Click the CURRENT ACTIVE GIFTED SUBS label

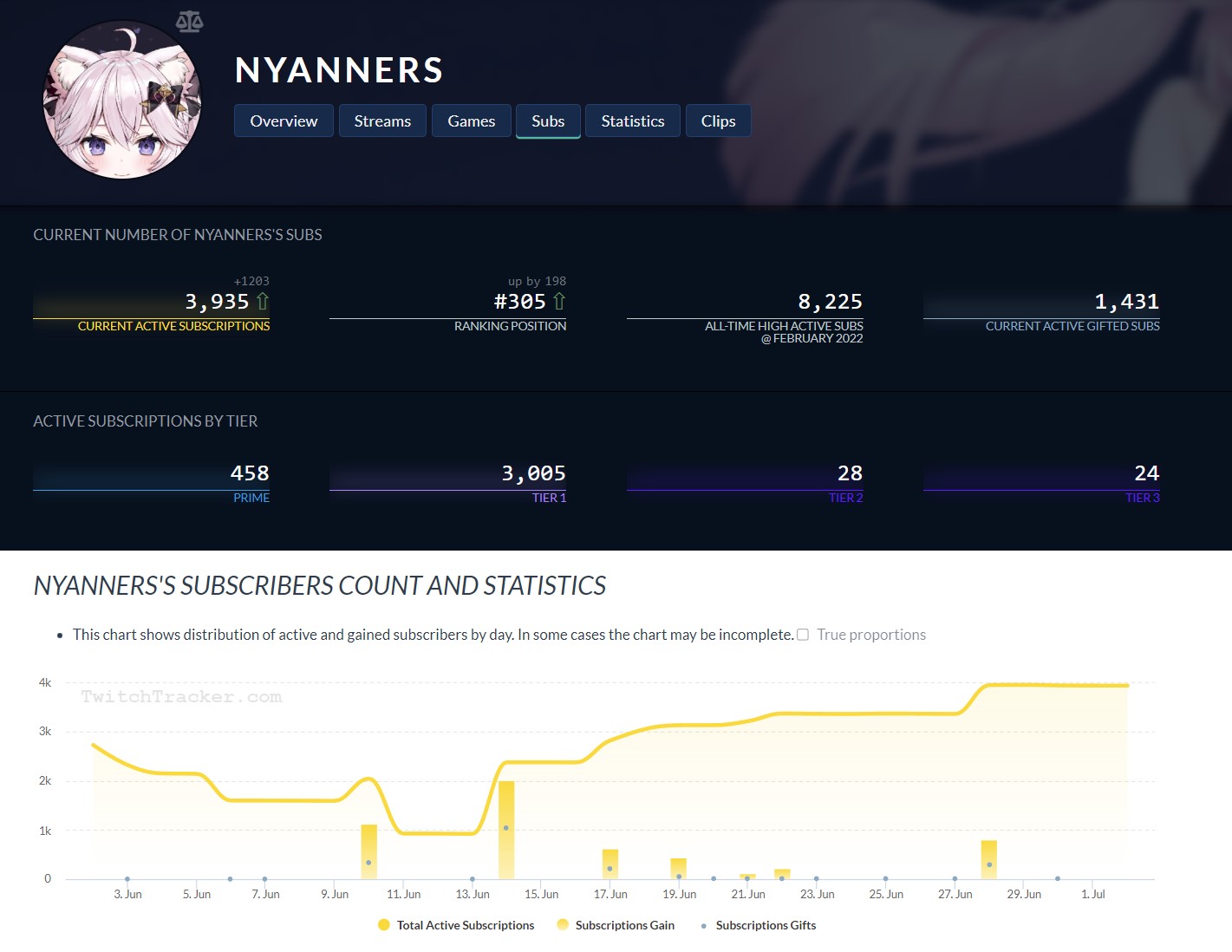click(x=1072, y=326)
